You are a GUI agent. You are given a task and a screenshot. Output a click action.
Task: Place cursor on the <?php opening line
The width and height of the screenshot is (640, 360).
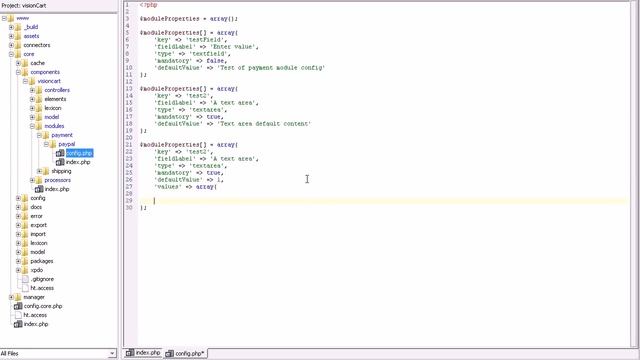tap(148, 5)
